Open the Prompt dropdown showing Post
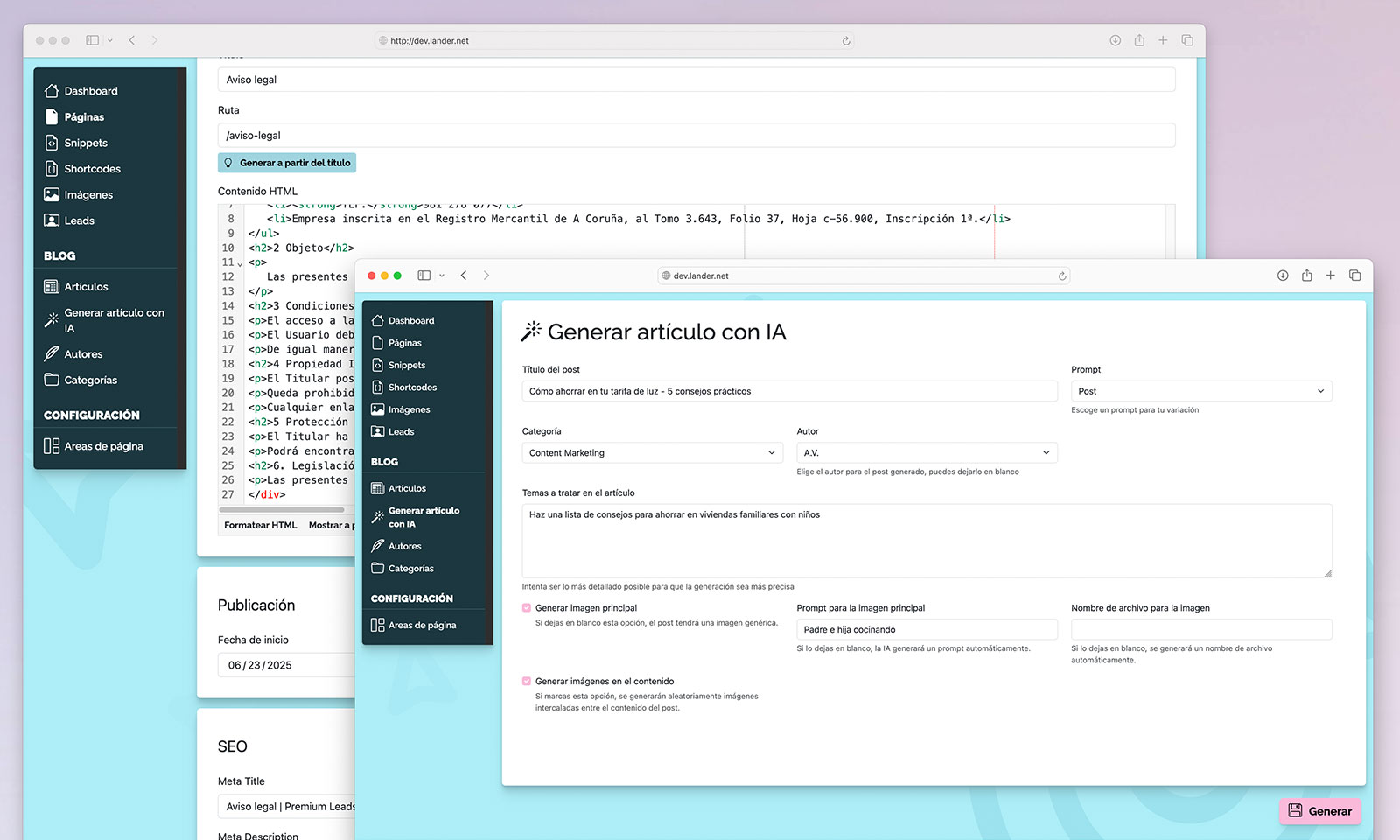This screenshot has height=840, width=1400. click(x=1201, y=391)
